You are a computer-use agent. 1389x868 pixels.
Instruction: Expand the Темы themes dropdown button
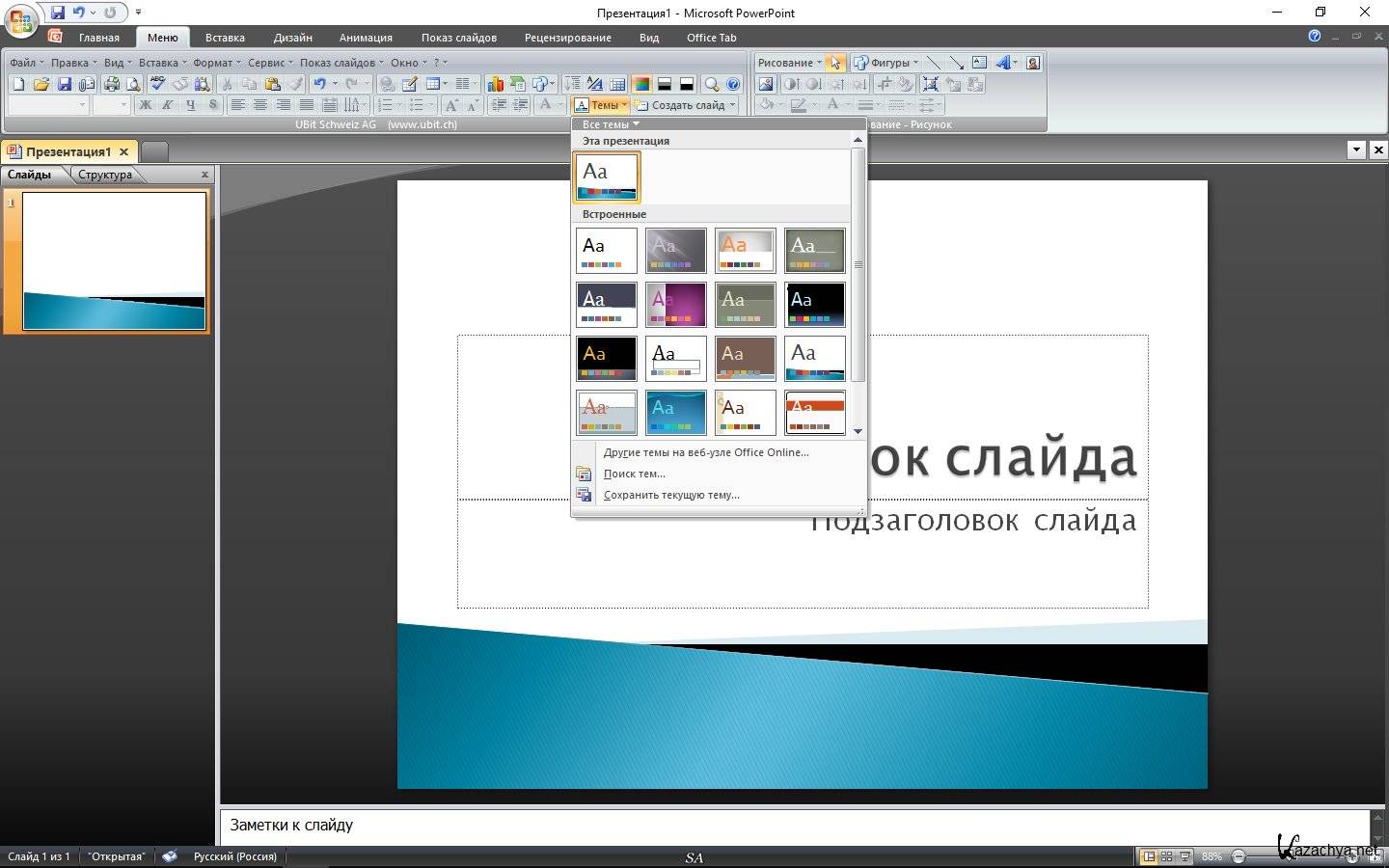(x=601, y=105)
